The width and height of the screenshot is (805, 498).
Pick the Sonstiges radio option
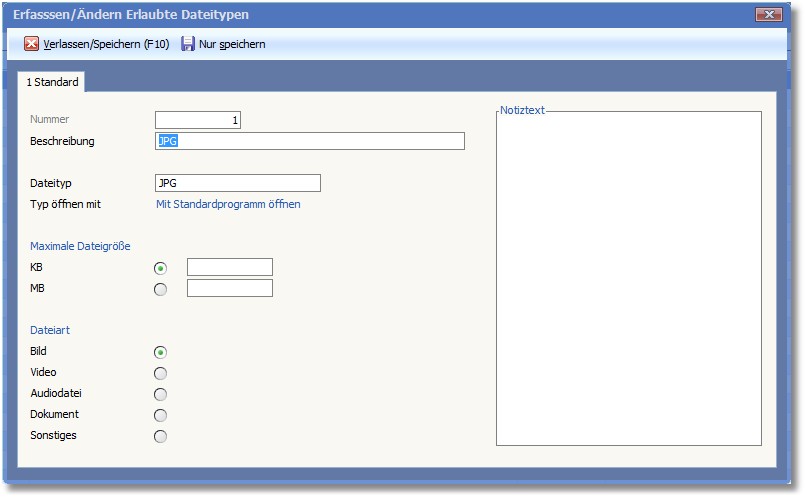pos(160,436)
